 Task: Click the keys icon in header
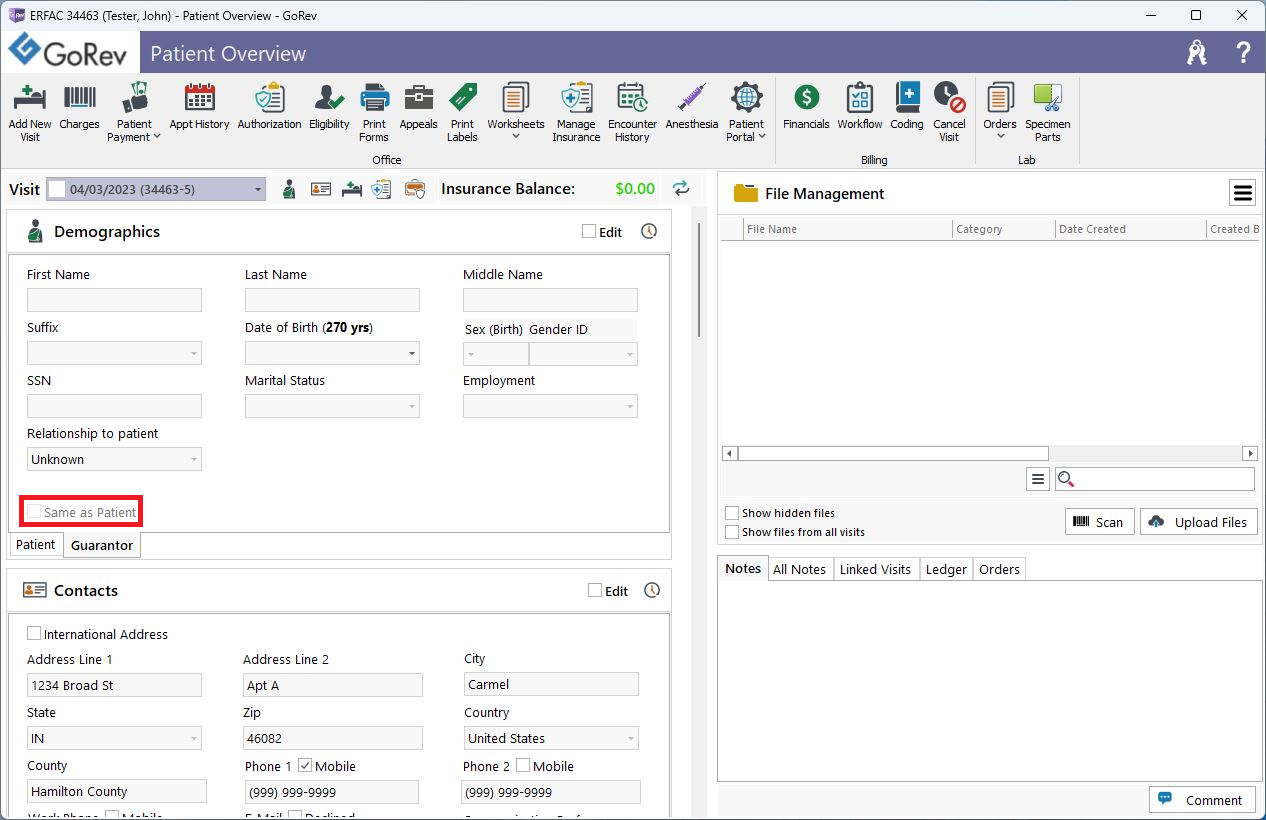tap(1197, 53)
